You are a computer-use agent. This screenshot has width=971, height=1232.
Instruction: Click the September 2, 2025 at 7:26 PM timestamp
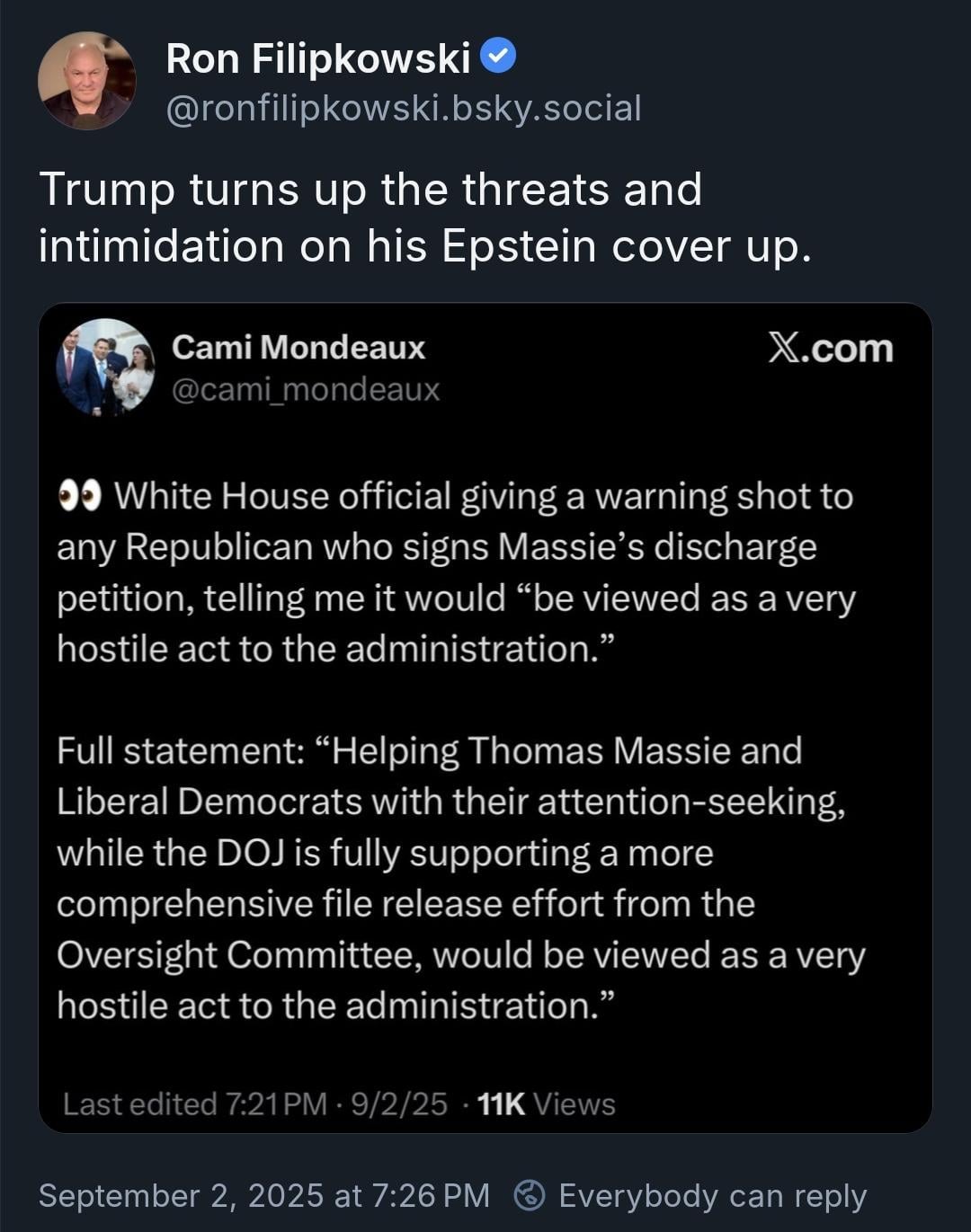click(264, 1195)
